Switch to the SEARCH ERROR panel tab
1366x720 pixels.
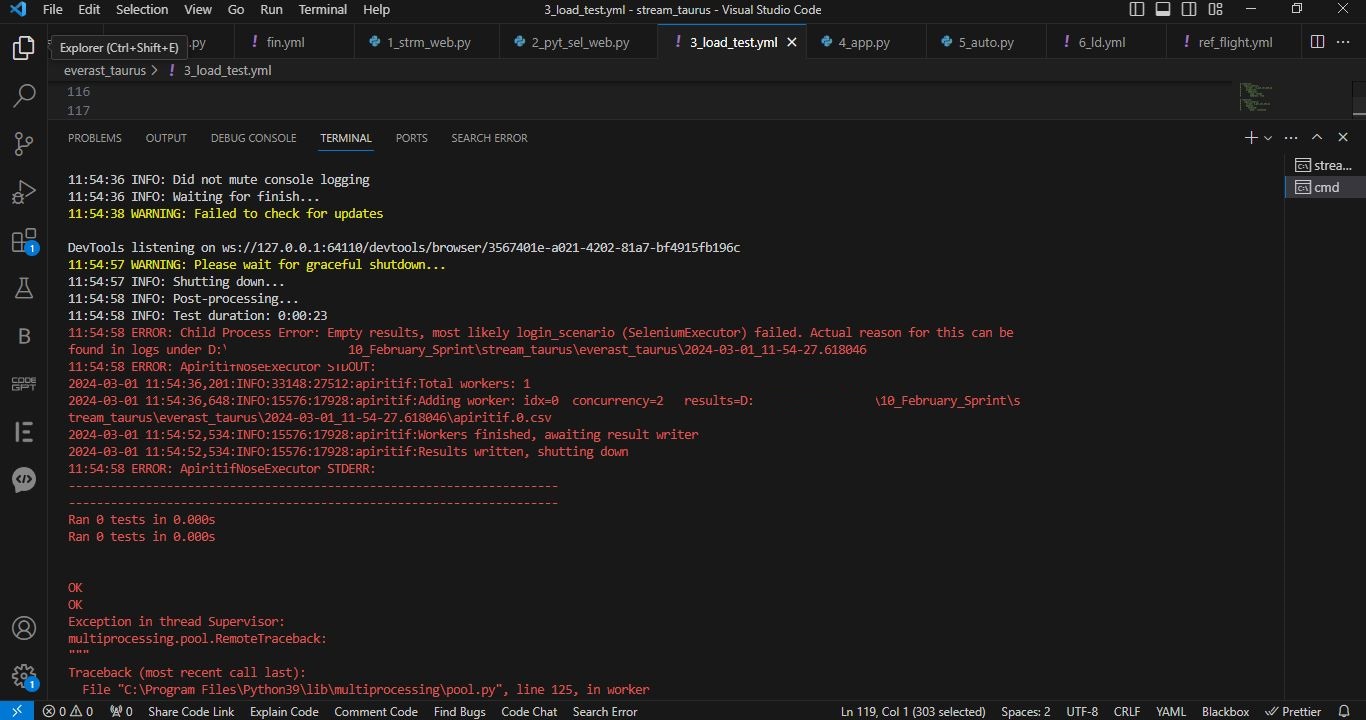tap(489, 138)
